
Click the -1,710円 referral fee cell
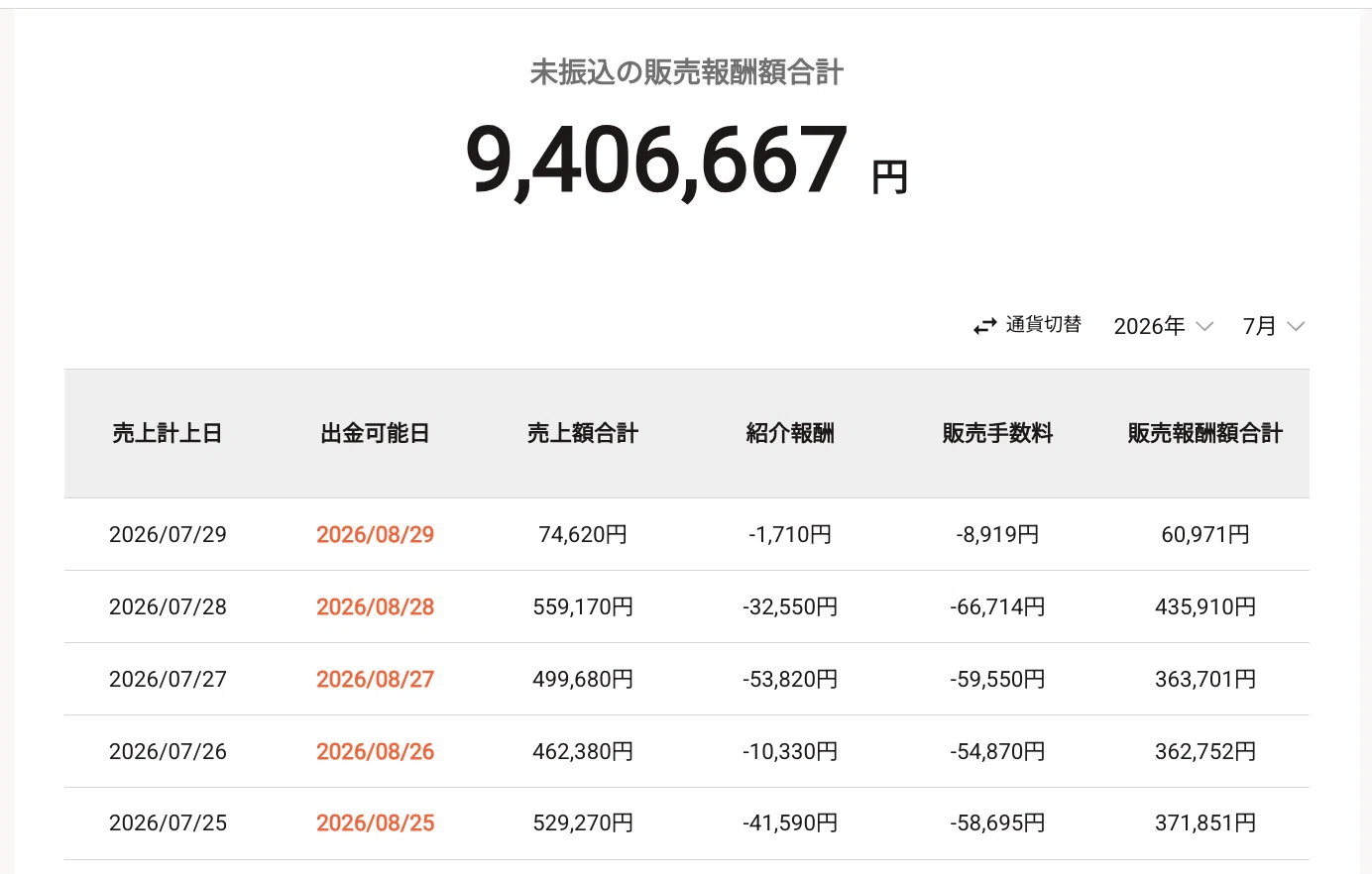[x=790, y=534]
